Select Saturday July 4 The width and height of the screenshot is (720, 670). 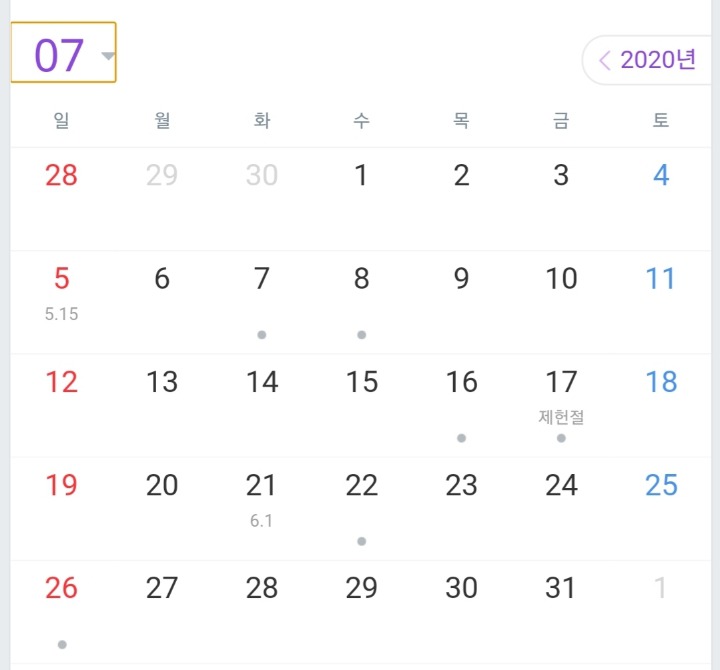point(661,176)
